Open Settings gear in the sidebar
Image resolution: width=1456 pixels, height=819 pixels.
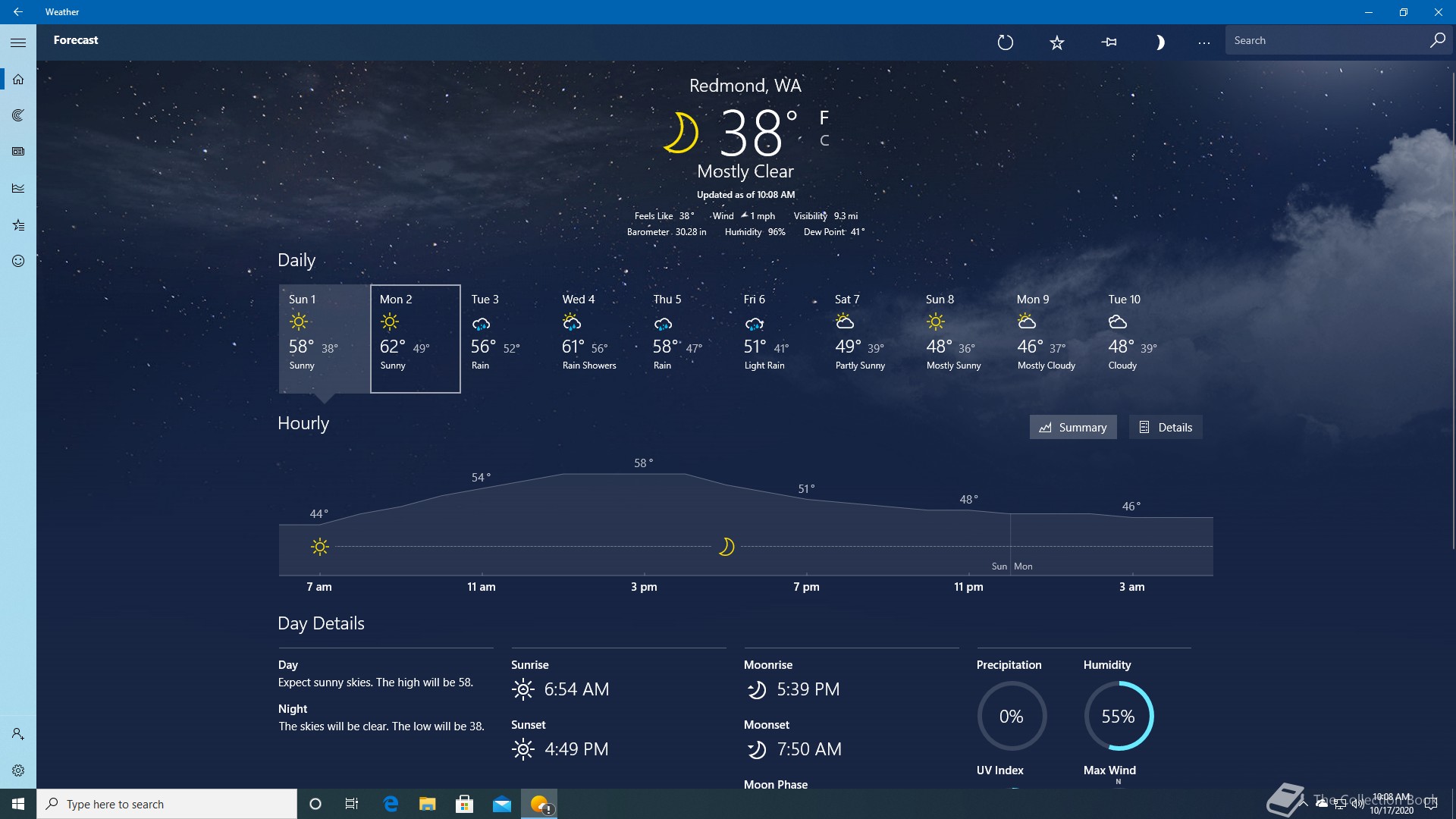[x=18, y=770]
